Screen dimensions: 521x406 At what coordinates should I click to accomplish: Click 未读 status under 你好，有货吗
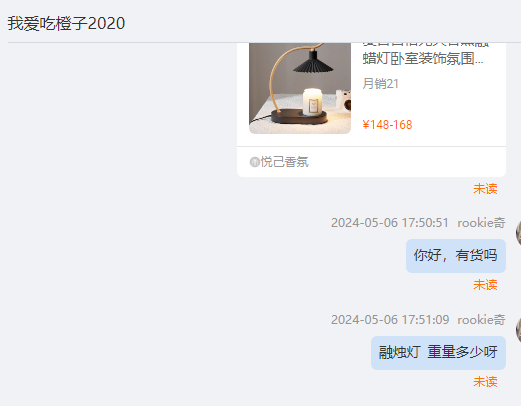coord(485,285)
